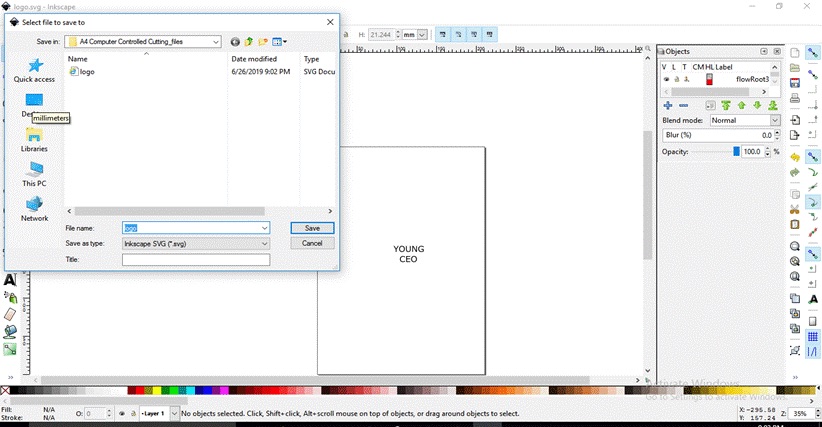This screenshot has height=427, width=822.
Task: Click the Save document floppy icon
Action: [x=795, y=83]
